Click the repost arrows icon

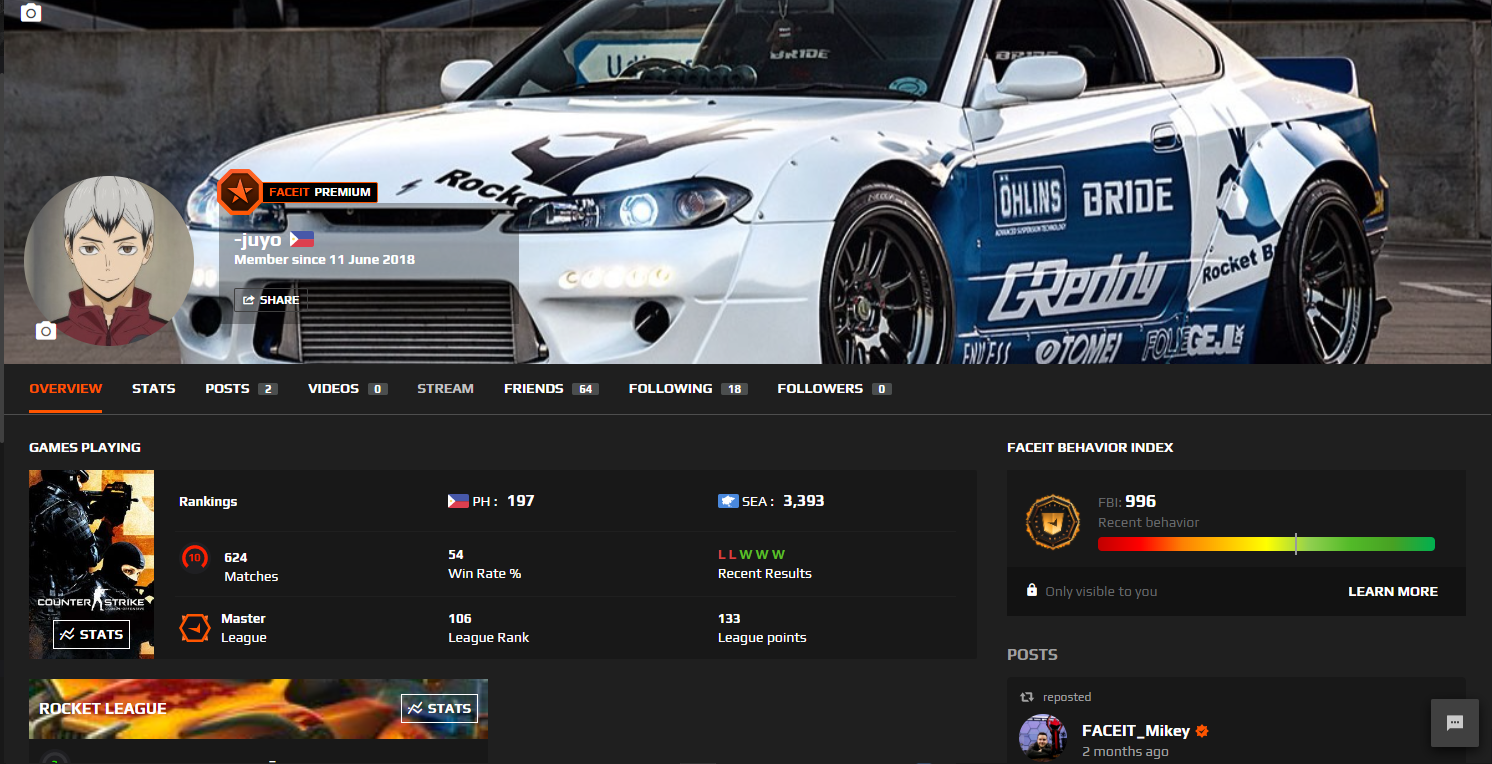pyautogui.click(x=1026, y=697)
